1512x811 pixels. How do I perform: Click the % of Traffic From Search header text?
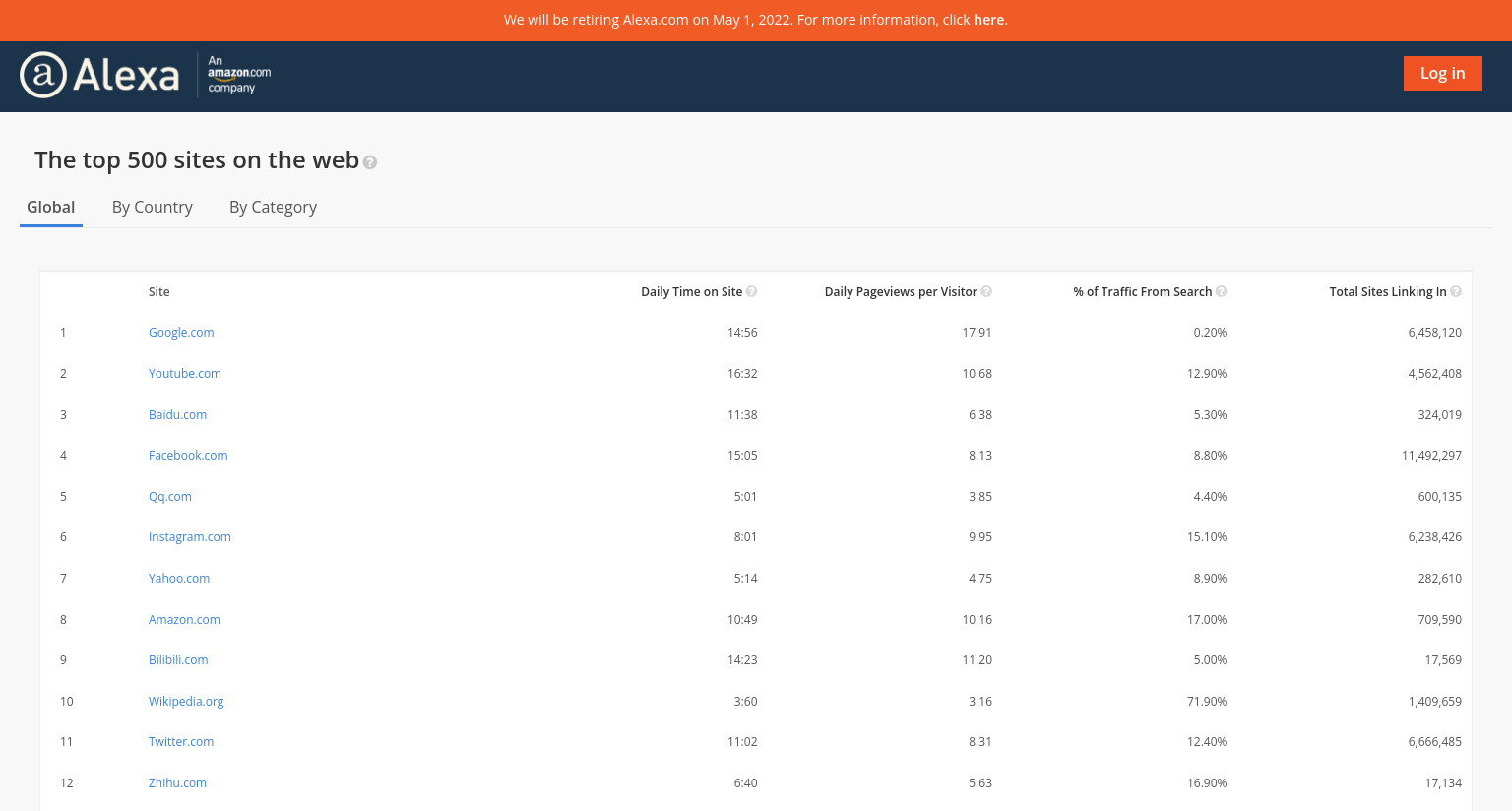tap(1142, 292)
